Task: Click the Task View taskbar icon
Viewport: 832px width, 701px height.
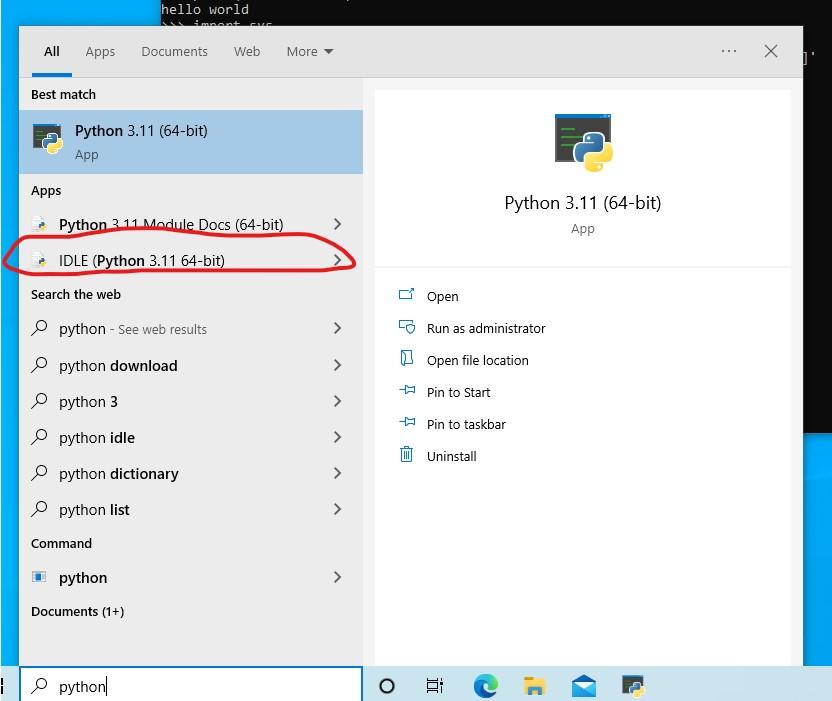Action: [435, 686]
